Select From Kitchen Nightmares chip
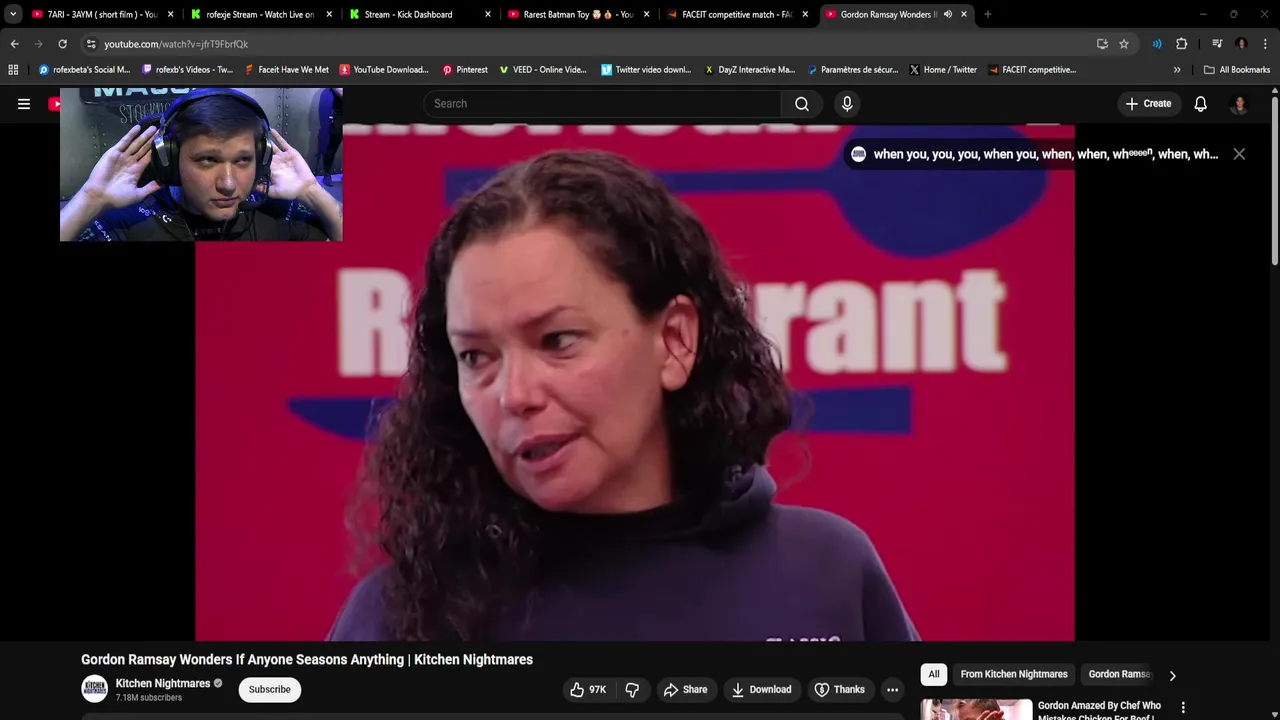 1014,675
